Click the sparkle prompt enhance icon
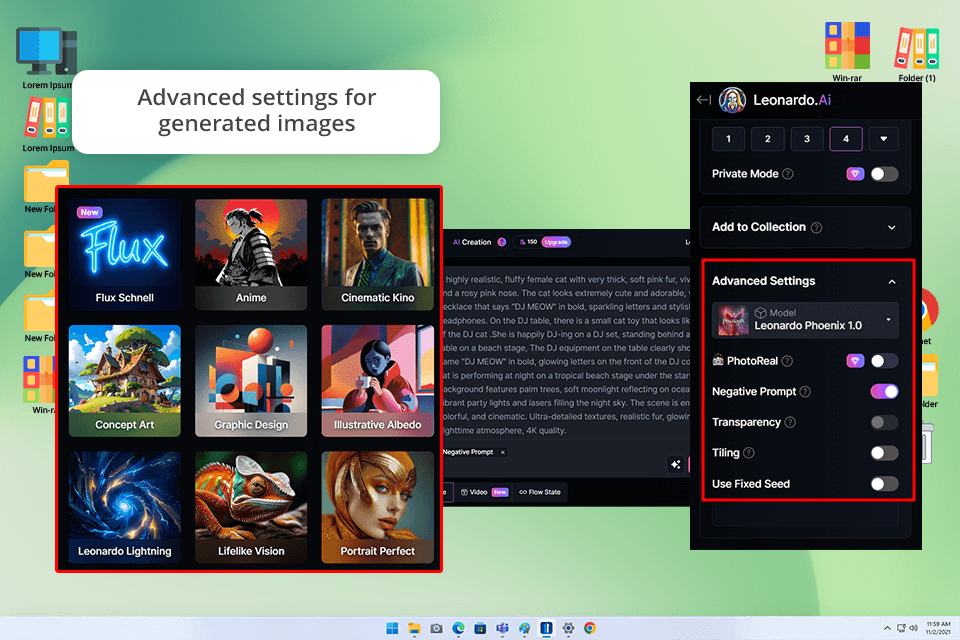This screenshot has width=960, height=640. 675,464
